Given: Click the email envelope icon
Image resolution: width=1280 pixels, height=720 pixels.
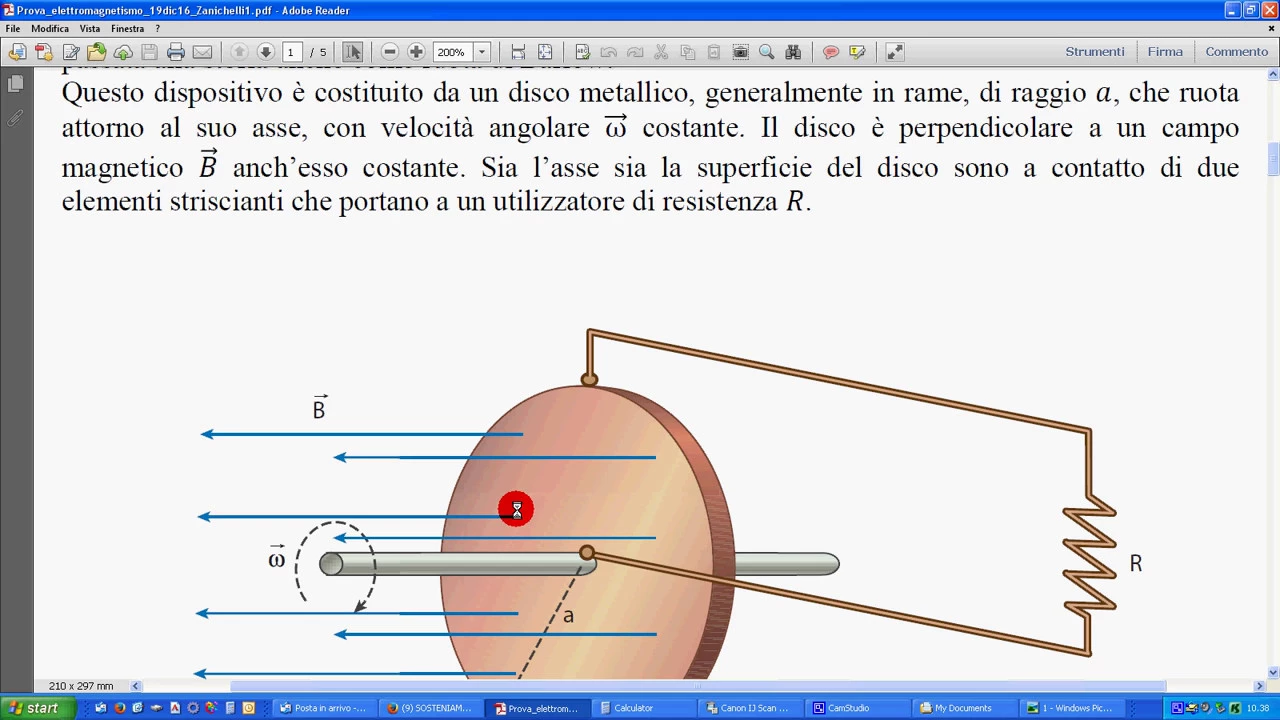Looking at the screenshot, I should pos(202,52).
